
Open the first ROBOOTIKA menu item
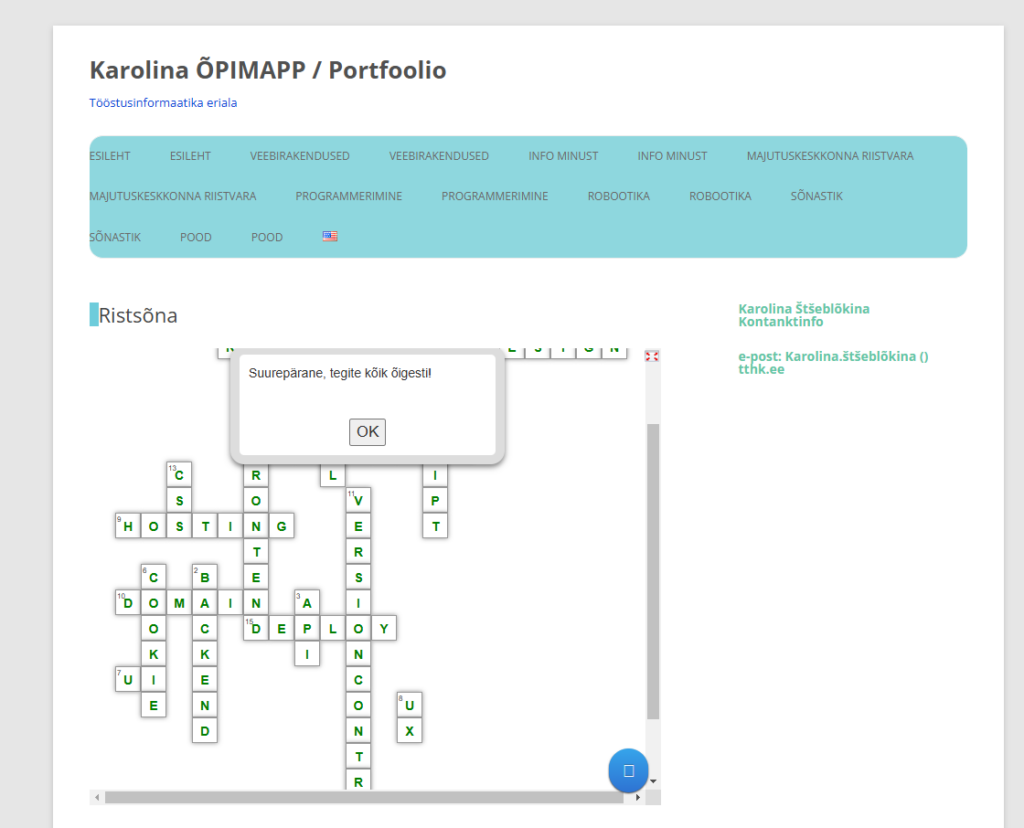tap(618, 196)
